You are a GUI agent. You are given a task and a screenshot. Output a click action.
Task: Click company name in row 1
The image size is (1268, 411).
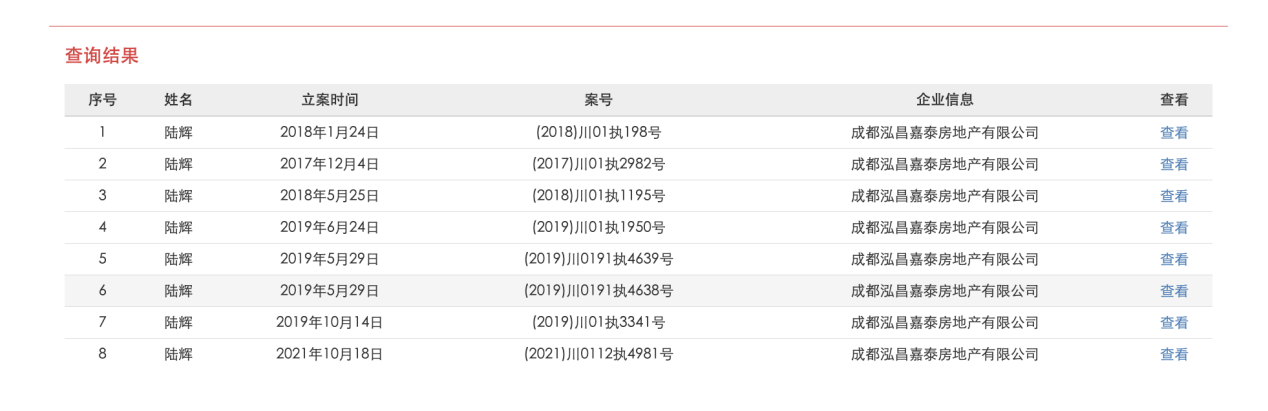pos(944,132)
